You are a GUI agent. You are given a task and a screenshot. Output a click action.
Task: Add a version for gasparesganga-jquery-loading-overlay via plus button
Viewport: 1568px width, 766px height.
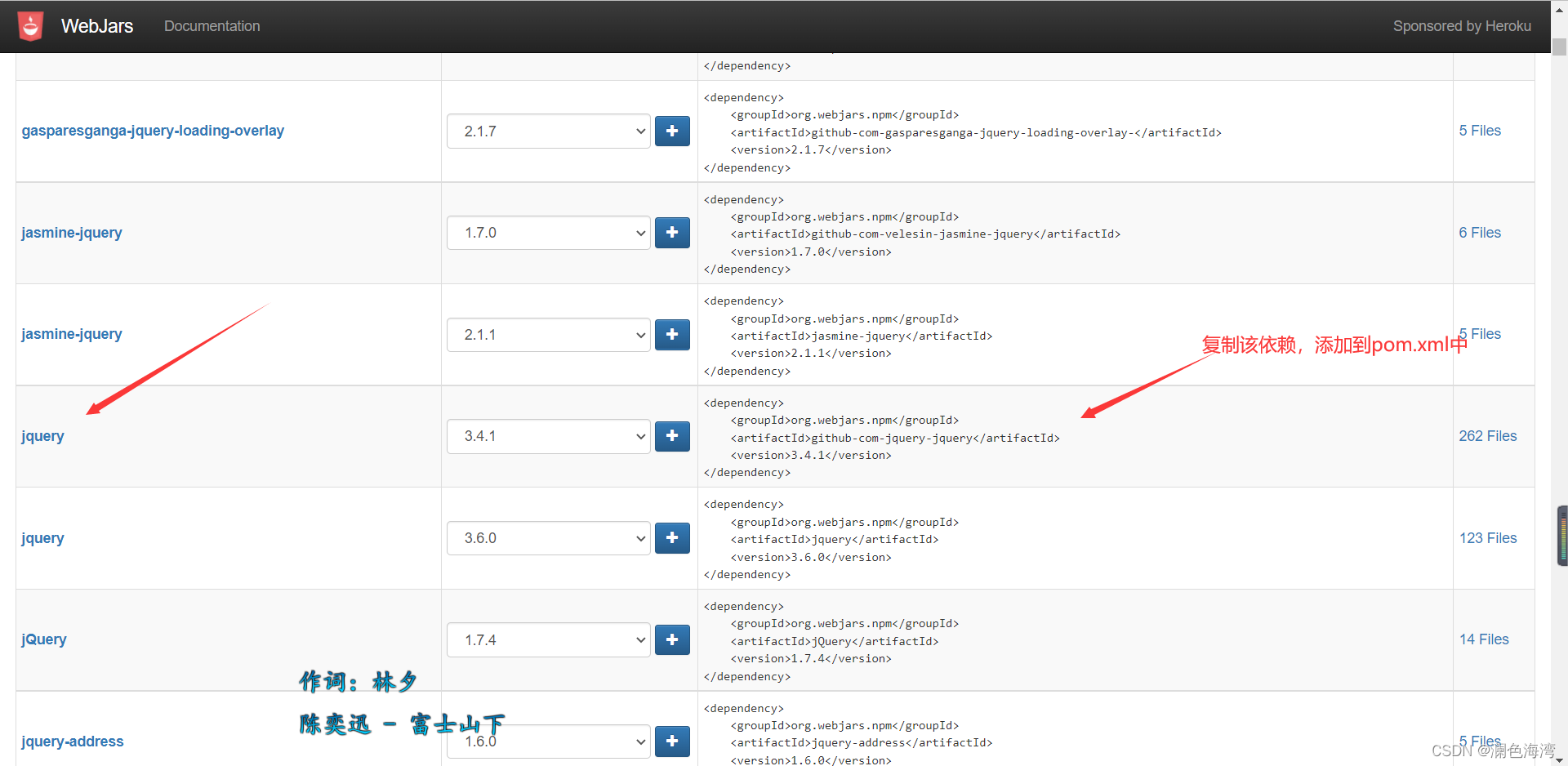(672, 131)
